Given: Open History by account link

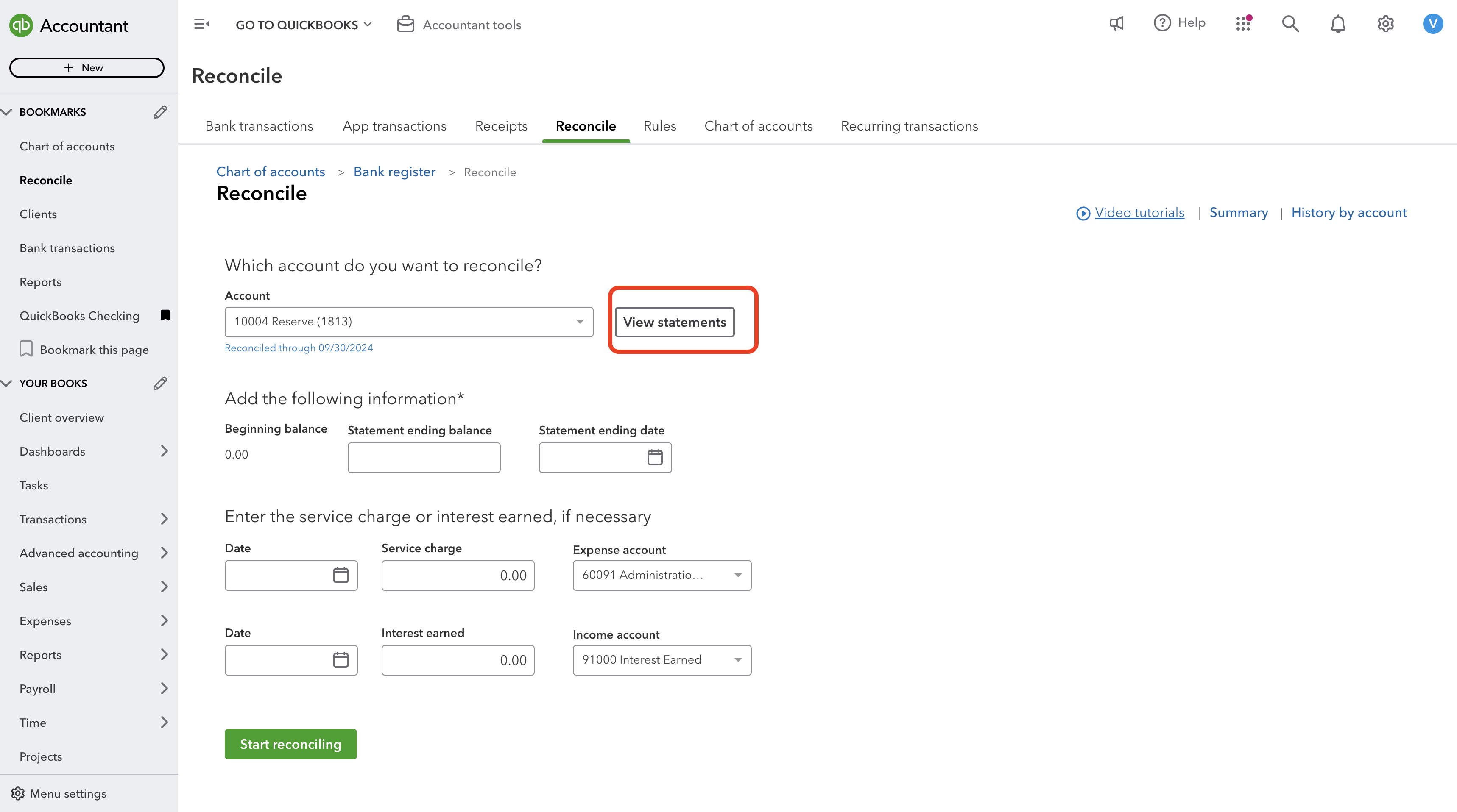Looking at the screenshot, I should (x=1349, y=213).
